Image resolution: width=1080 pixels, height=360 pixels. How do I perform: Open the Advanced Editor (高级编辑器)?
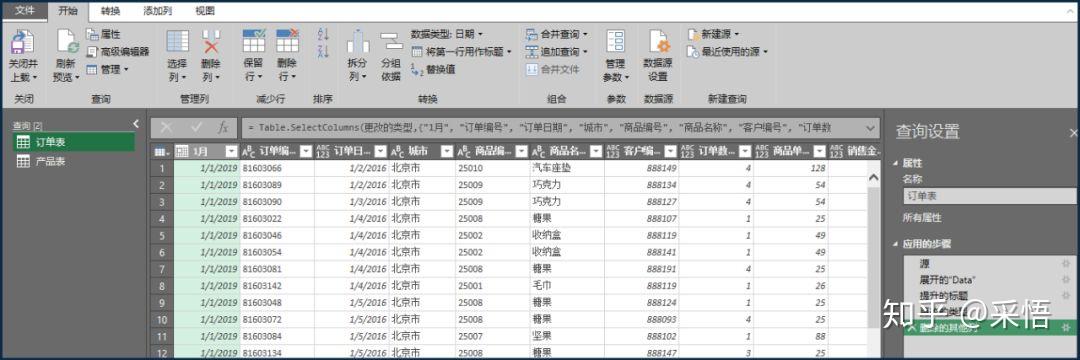(117, 52)
